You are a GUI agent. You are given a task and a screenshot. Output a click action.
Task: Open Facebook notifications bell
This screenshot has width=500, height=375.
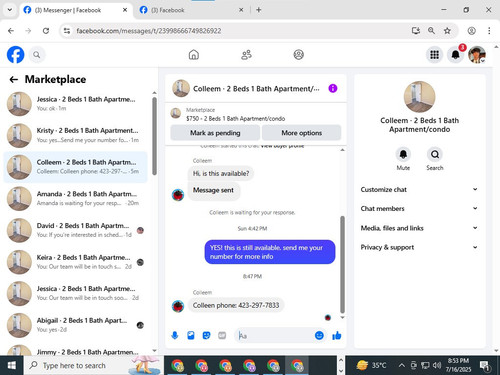pos(456,55)
